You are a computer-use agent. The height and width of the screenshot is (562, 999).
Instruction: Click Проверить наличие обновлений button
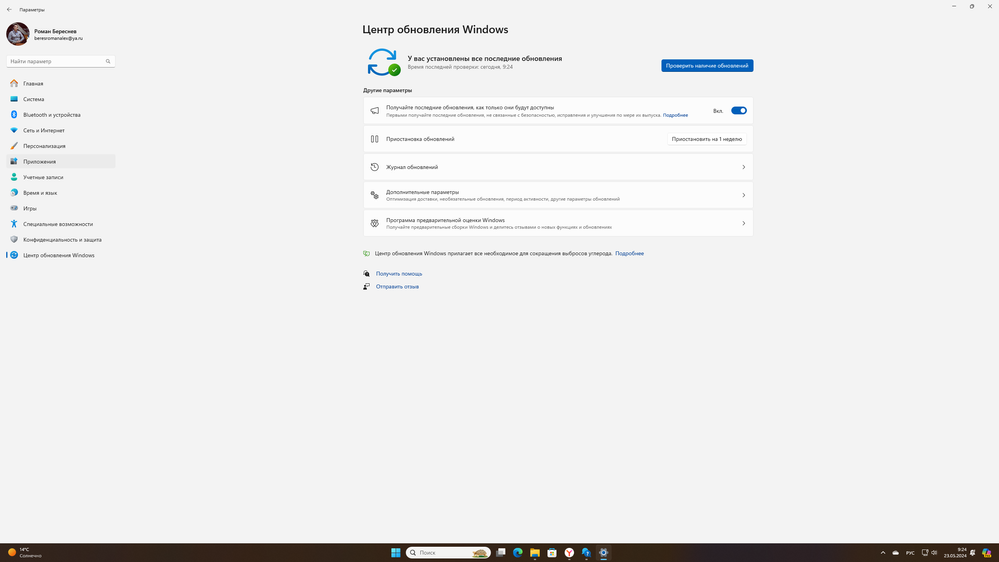point(707,66)
